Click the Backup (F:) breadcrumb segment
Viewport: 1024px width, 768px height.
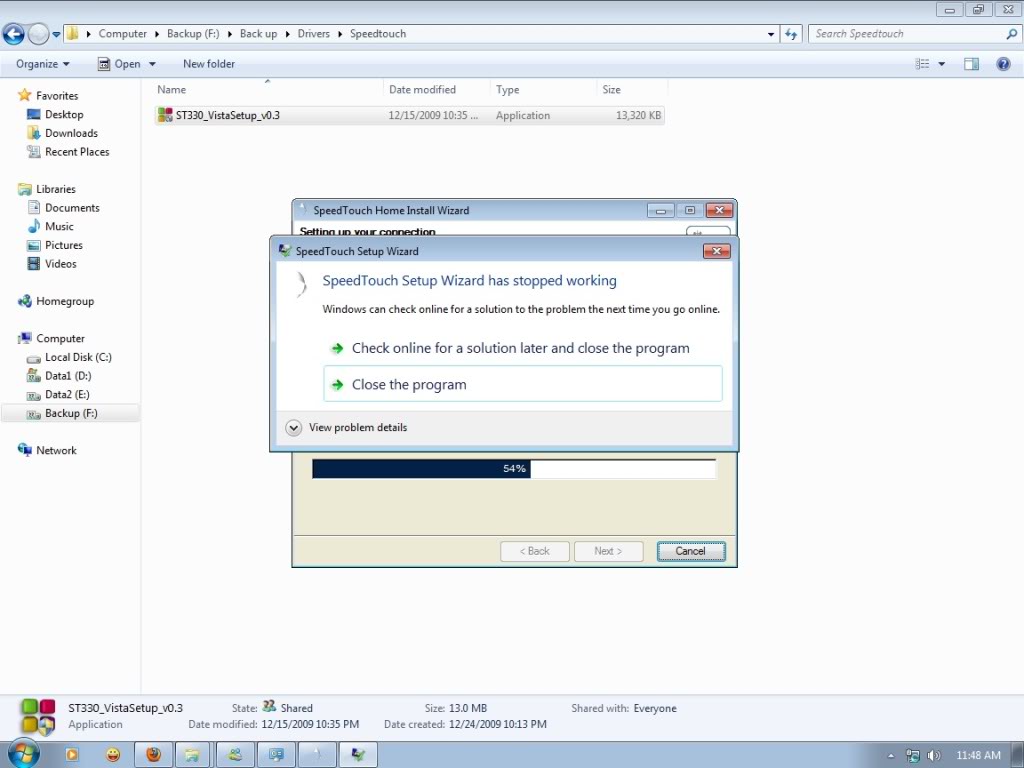click(x=193, y=34)
